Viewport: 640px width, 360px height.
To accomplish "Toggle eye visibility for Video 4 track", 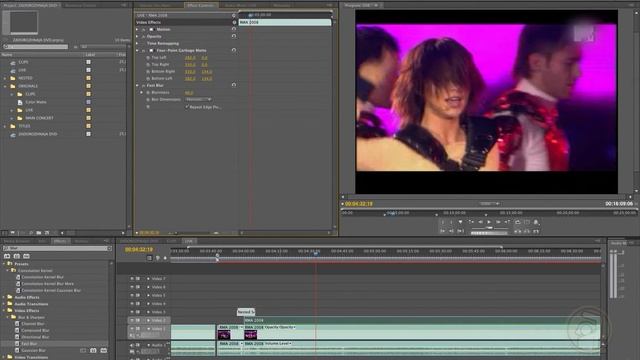I will (x=132, y=304).
